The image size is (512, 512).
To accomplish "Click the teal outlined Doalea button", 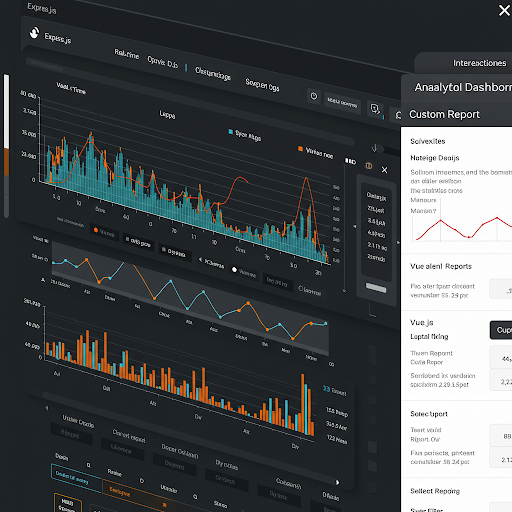I will [76, 478].
